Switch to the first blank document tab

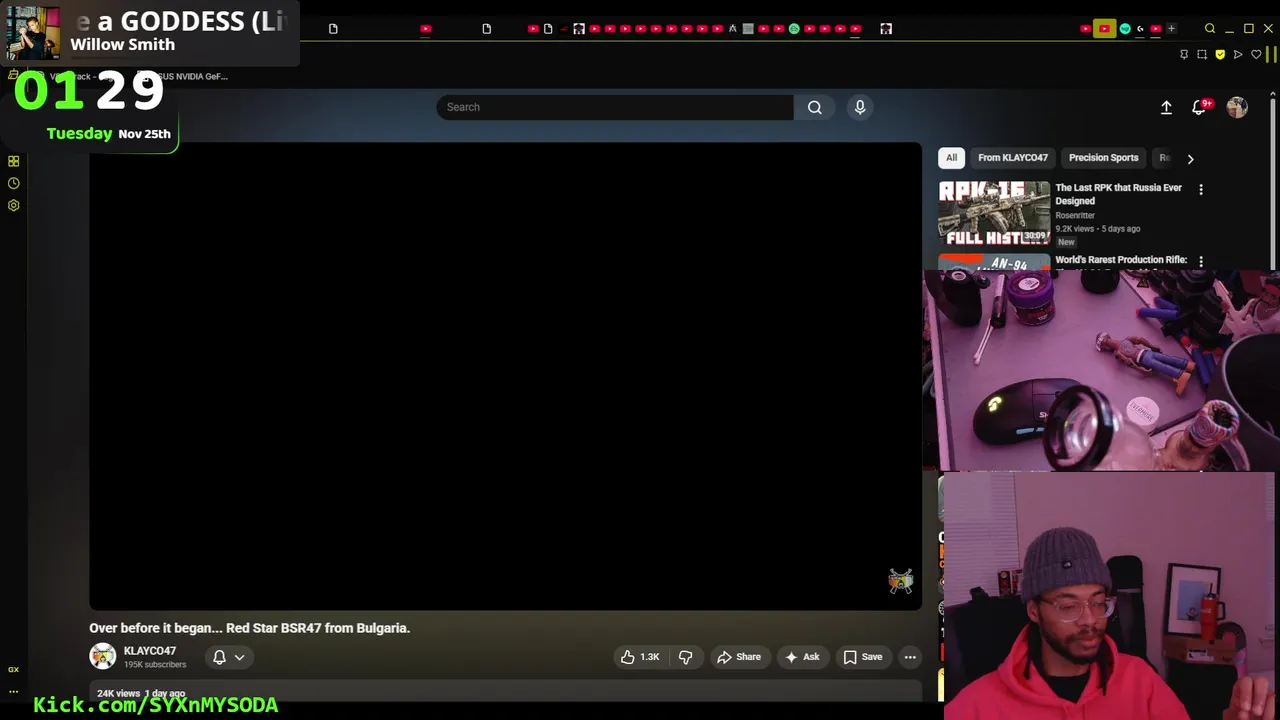[333, 29]
